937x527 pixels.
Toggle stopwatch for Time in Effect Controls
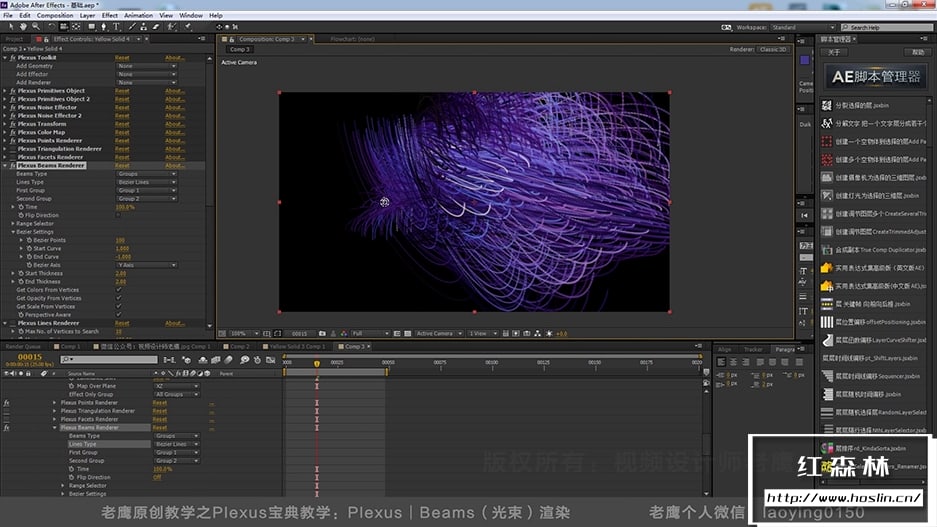click(x=21, y=207)
